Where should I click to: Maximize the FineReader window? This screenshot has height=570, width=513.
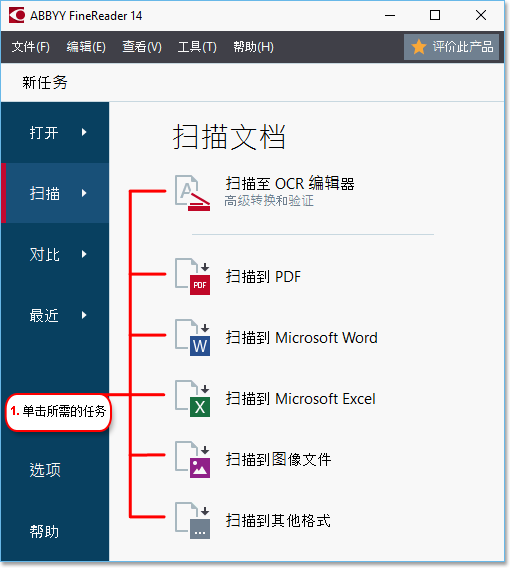(x=435, y=15)
